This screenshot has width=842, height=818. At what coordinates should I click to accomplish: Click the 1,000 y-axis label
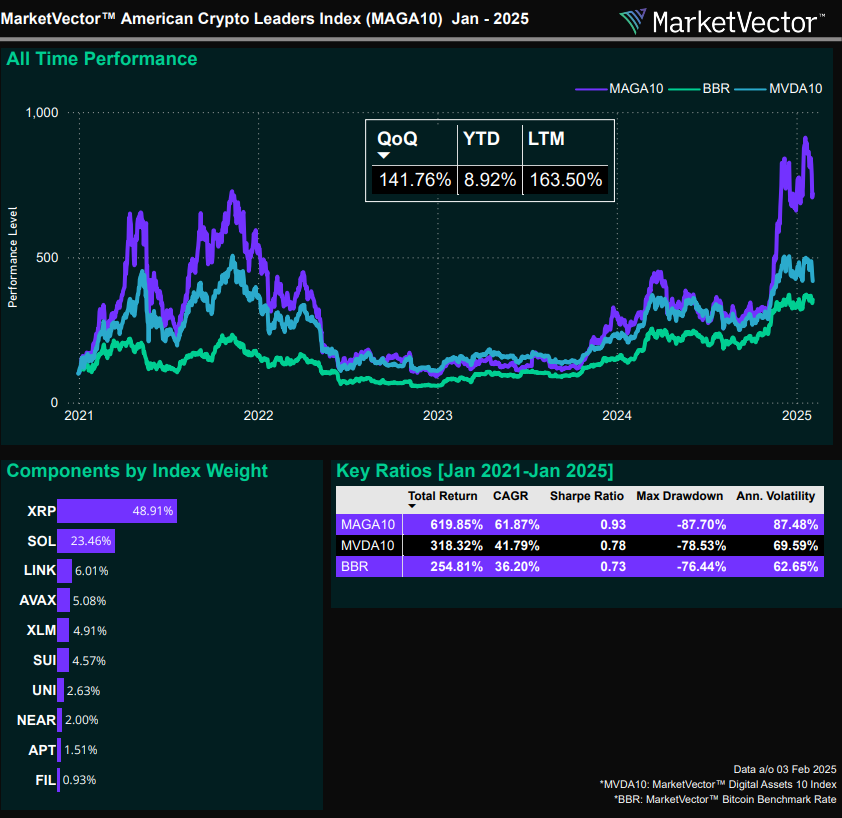click(x=42, y=113)
